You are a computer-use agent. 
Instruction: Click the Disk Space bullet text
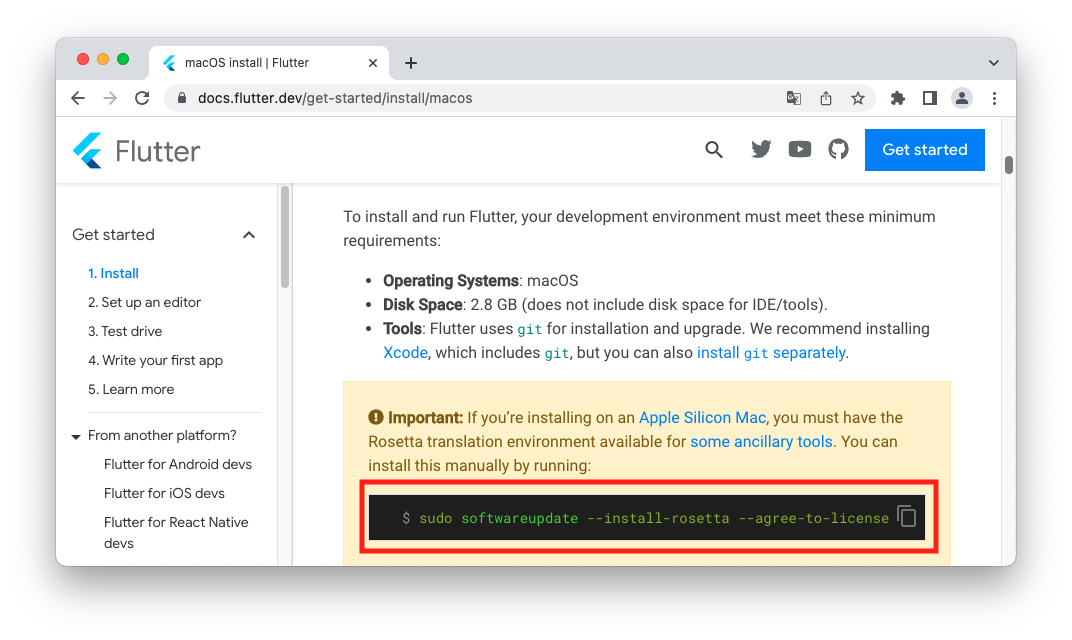(605, 305)
